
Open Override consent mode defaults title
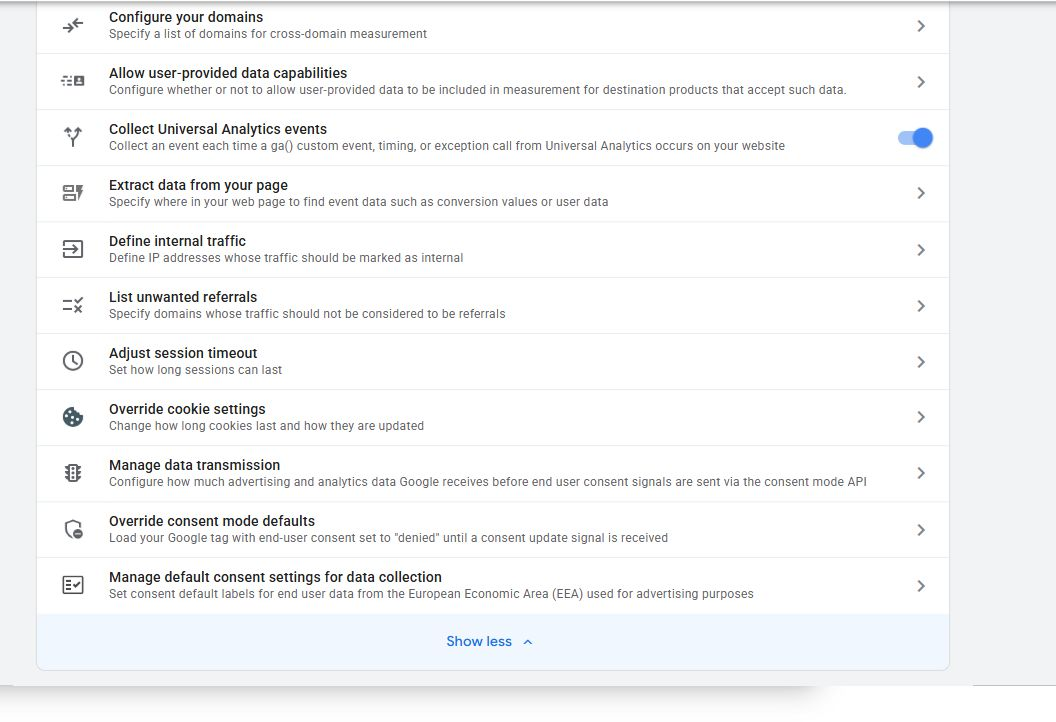click(212, 521)
